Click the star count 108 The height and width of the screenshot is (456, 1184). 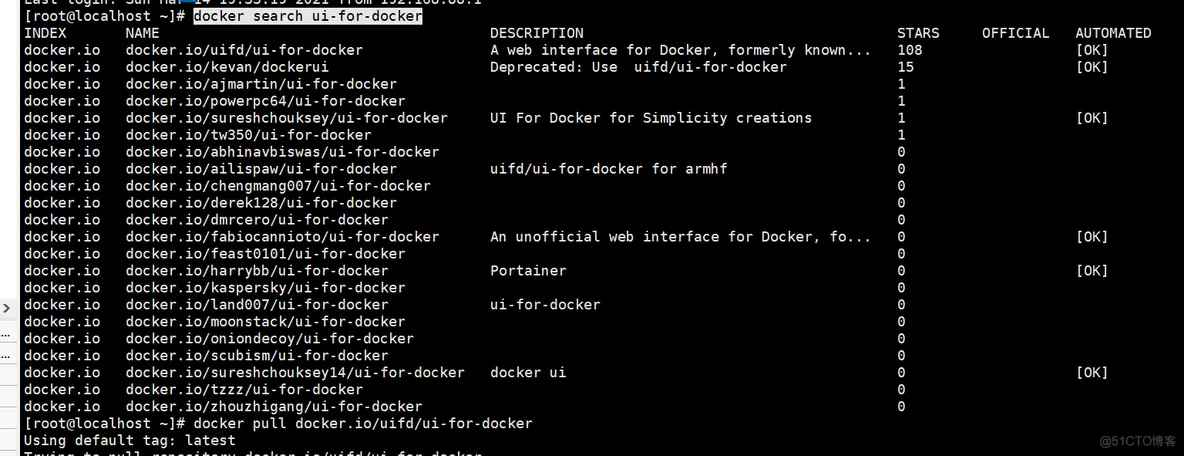click(910, 50)
